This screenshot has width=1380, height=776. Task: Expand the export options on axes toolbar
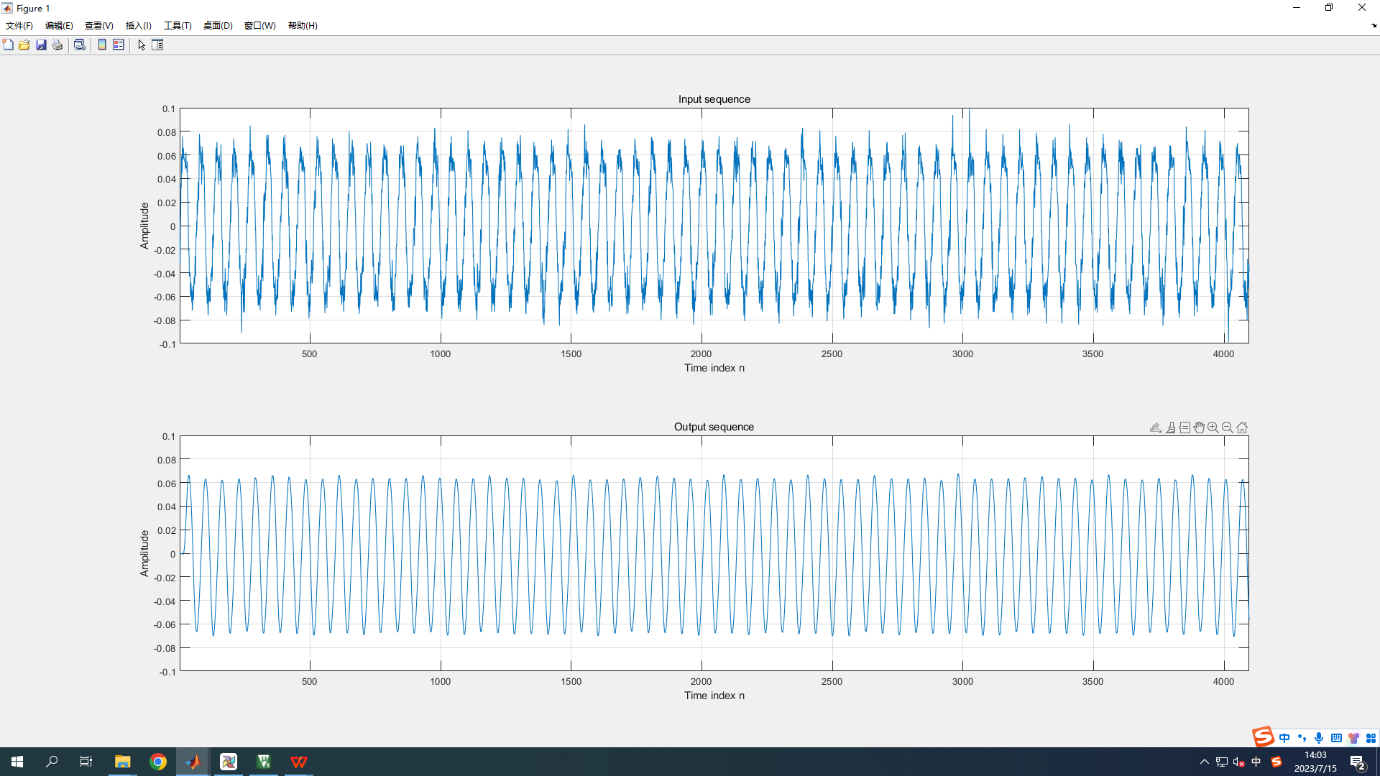pyautogui.click(x=1155, y=428)
